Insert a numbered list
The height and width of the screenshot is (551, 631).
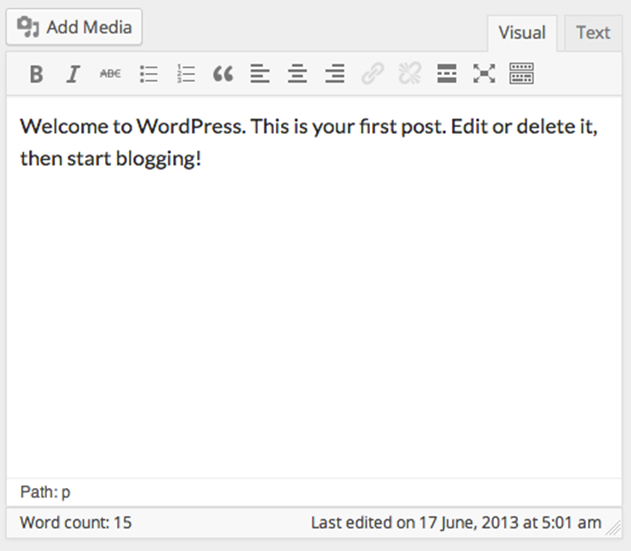pos(186,74)
